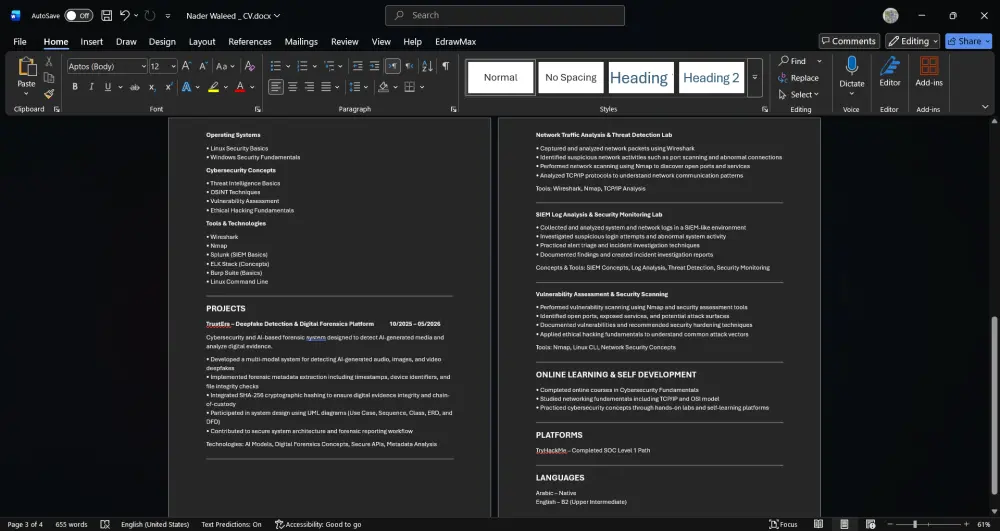The height and width of the screenshot is (531, 1000).
Task: Open the font name dropdown
Action: pos(143,66)
